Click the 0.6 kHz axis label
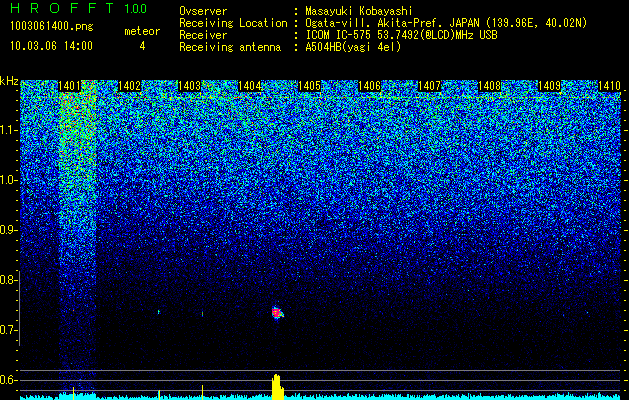Image resolution: width=629 pixels, height=400 pixels. coord(7,380)
